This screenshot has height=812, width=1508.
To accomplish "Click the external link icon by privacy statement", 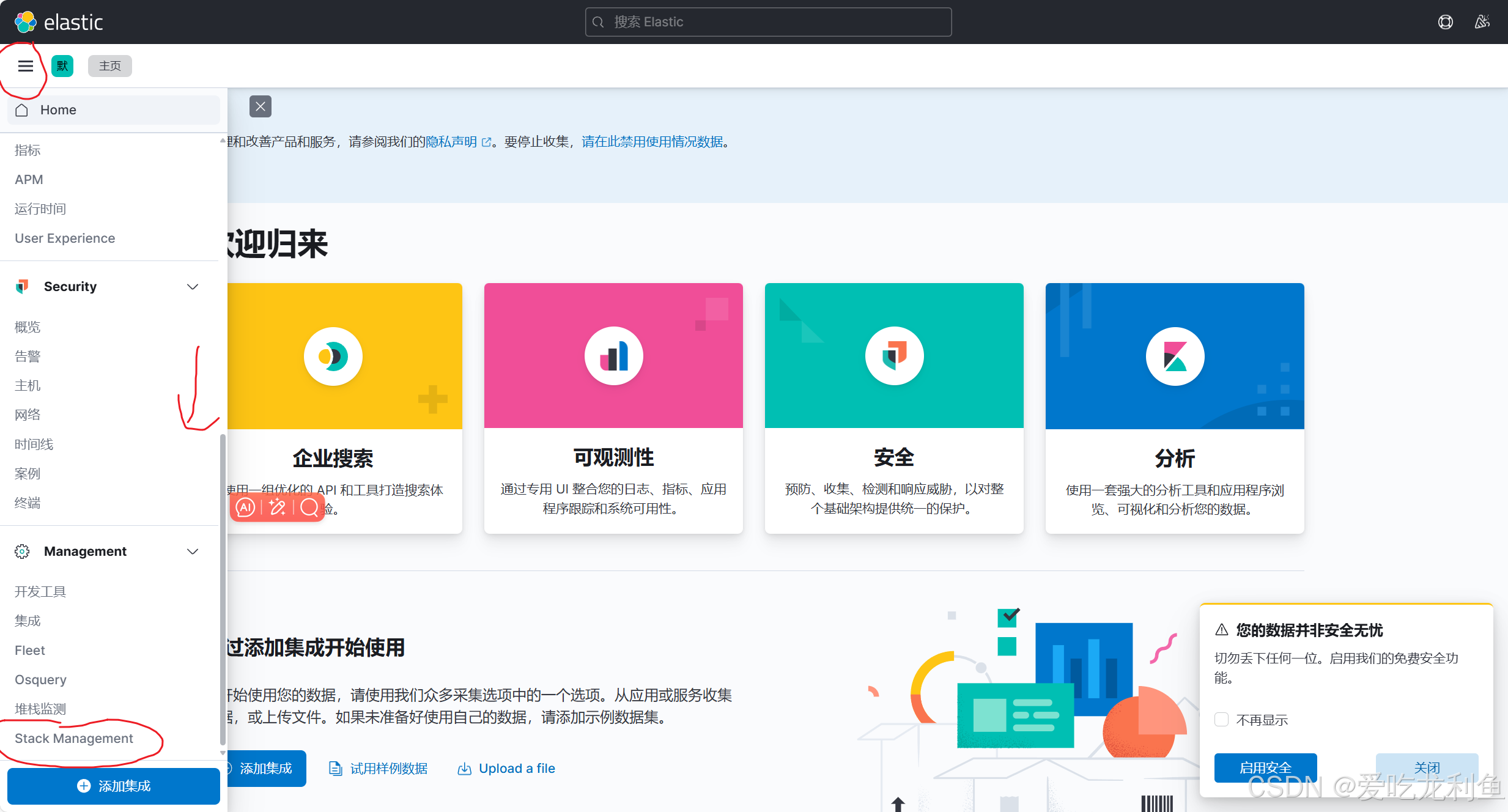I will click(486, 142).
